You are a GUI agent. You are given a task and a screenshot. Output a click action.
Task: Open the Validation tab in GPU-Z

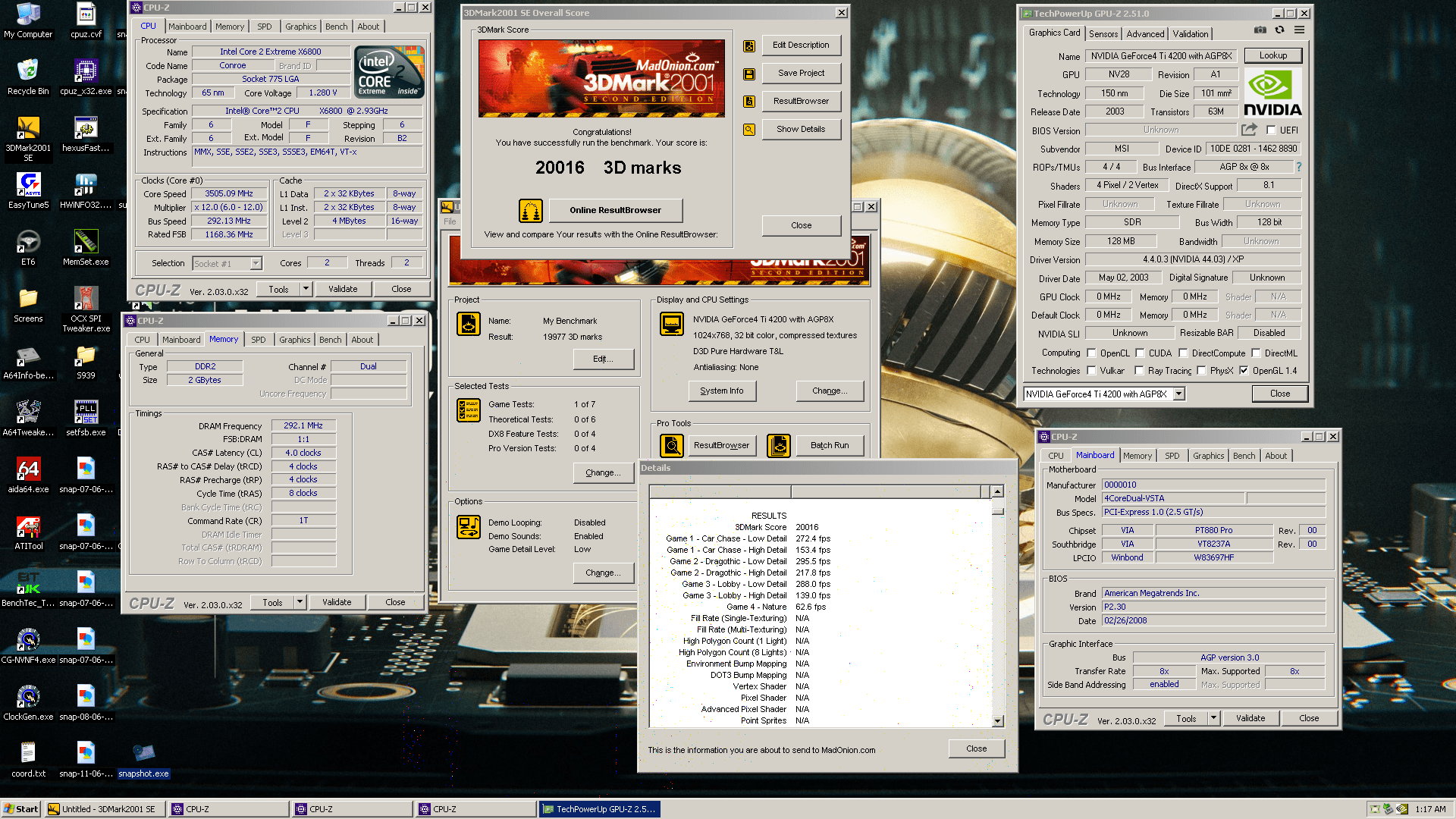click(x=1191, y=34)
